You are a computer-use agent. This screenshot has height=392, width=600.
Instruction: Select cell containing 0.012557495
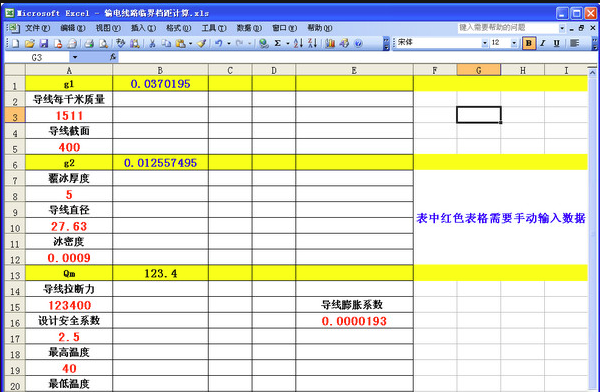click(160, 163)
